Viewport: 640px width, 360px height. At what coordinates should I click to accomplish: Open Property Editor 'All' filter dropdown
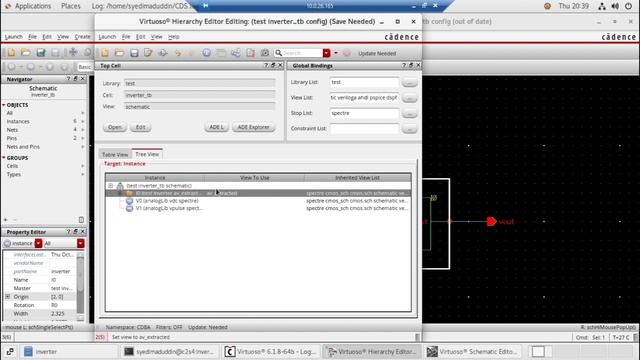80,243
